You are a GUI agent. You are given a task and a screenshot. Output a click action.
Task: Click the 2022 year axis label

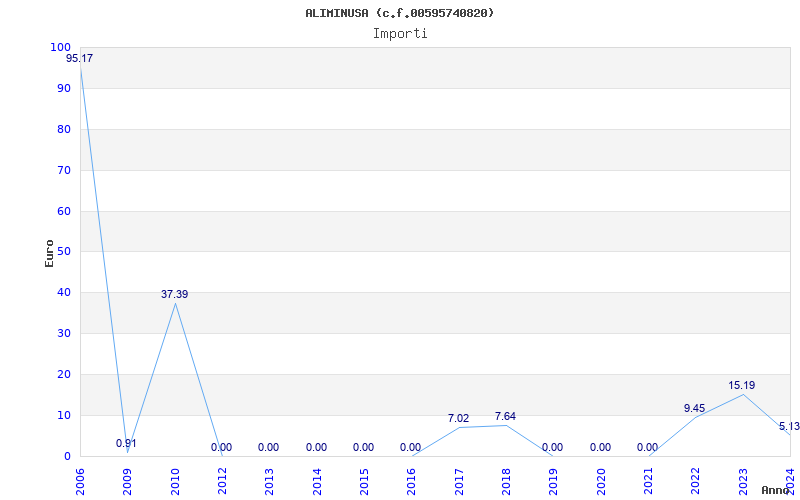coord(695,482)
